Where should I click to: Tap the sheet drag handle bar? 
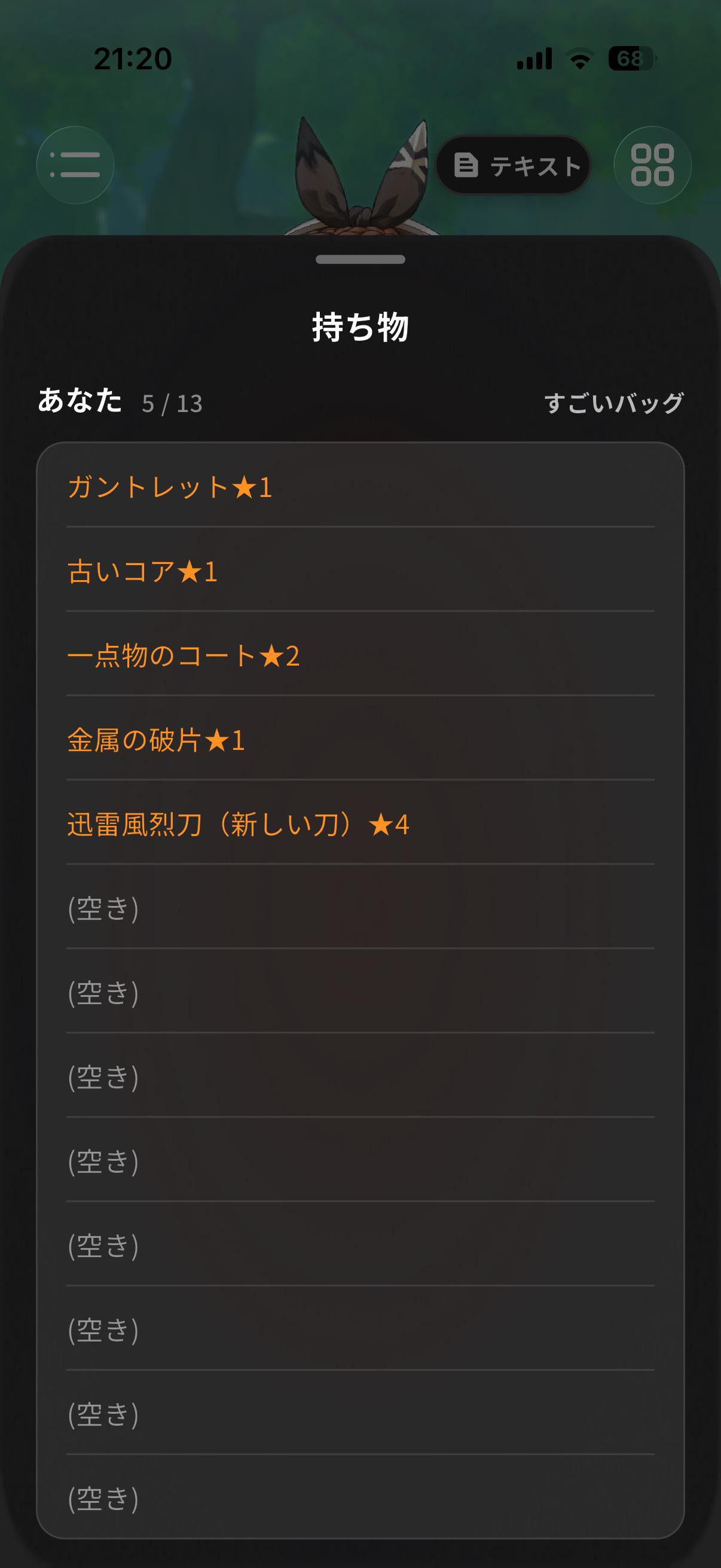tap(360, 260)
